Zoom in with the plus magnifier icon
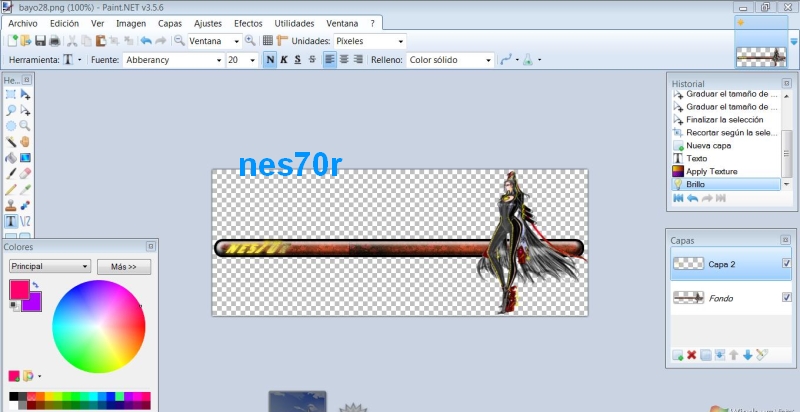 pos(250,41)
